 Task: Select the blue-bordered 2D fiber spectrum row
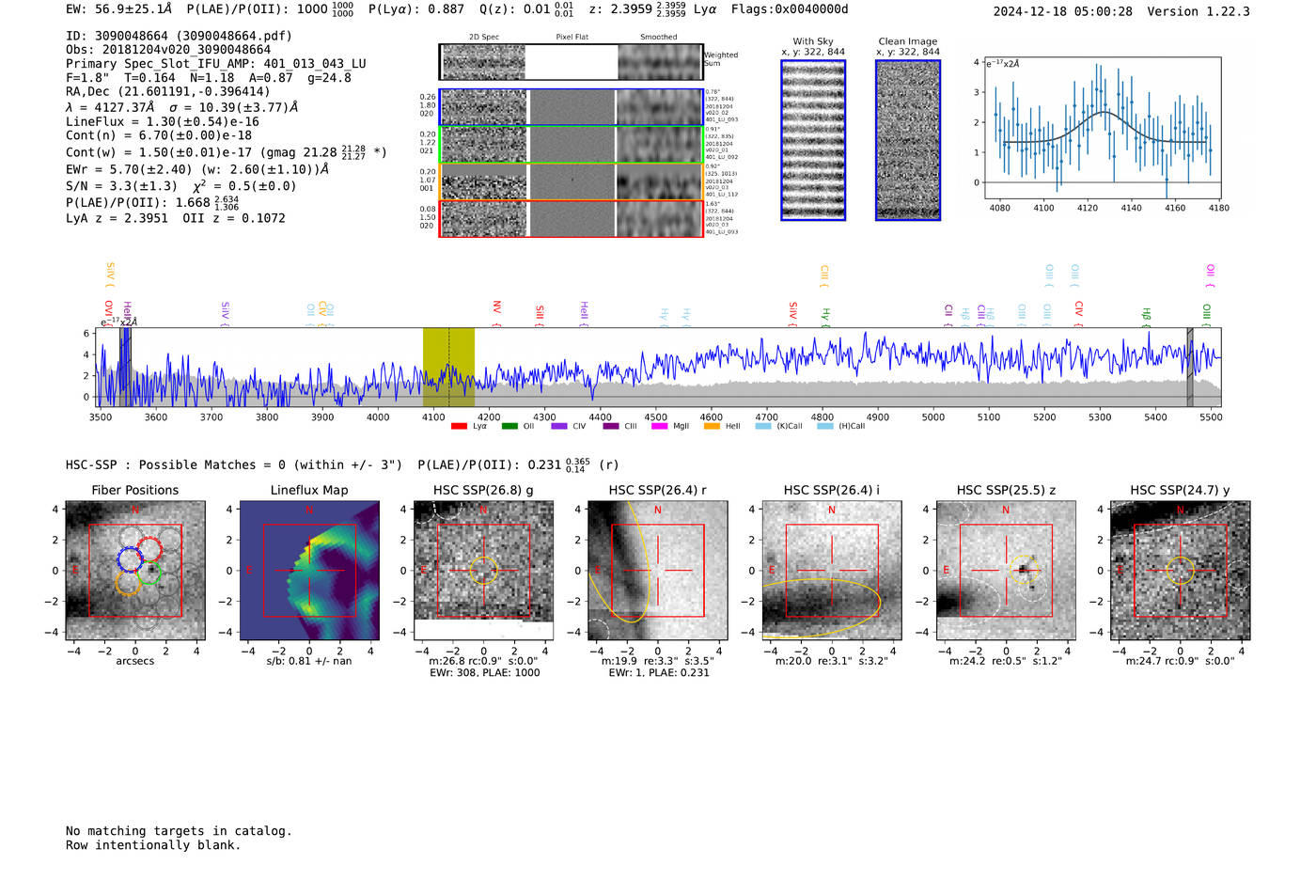571,107
